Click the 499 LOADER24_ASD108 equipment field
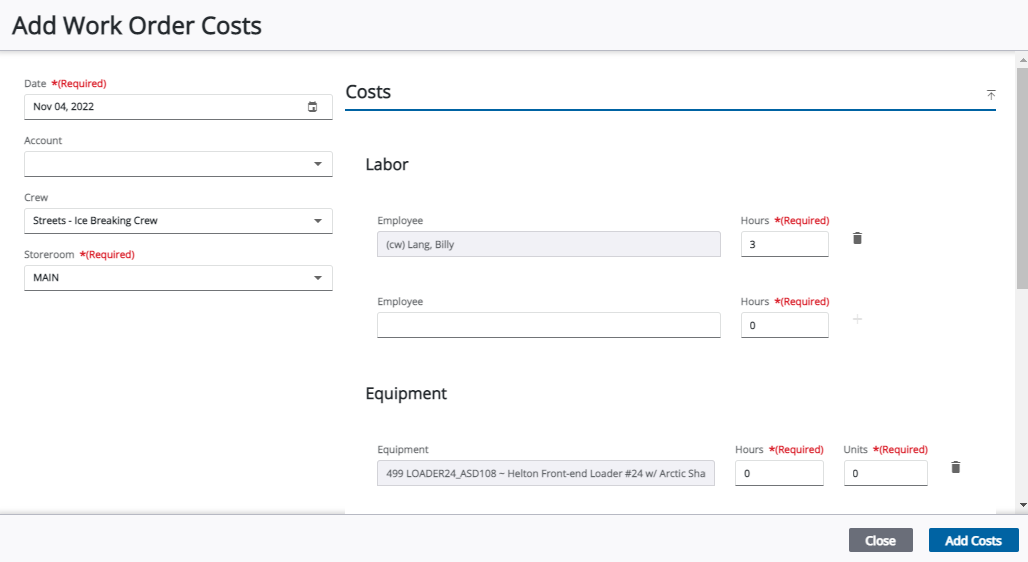Image resolution: width=1028 pixels, height=562 pixels. pyautogui.click(x=545, y=473)
